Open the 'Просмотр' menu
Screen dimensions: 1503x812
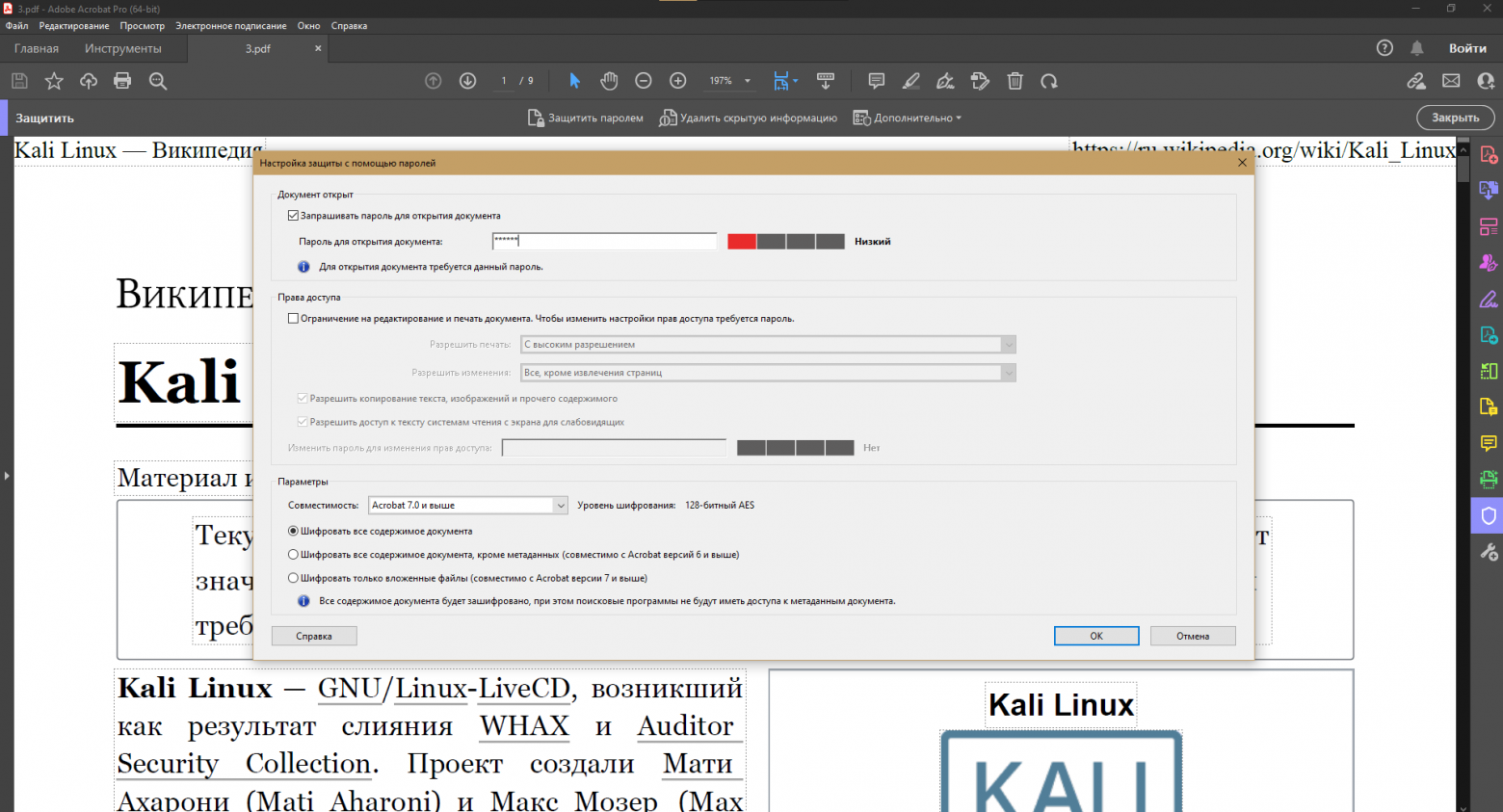(x=143, y=26)
